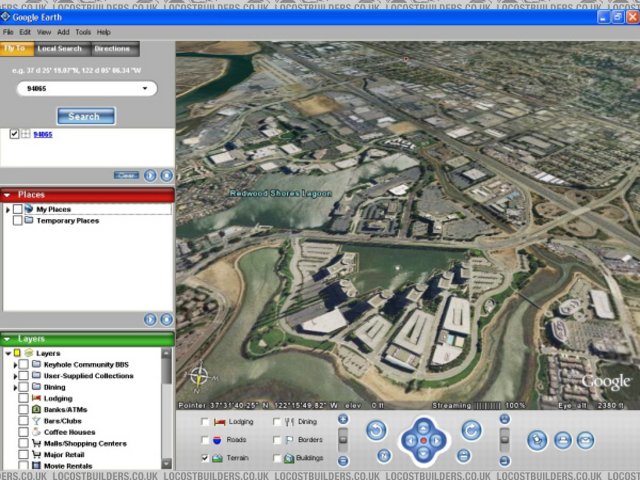This screenshot has height=480, width=640.
Task: Check Coffee Houses layer checkbox
Action: click(23, 432)
